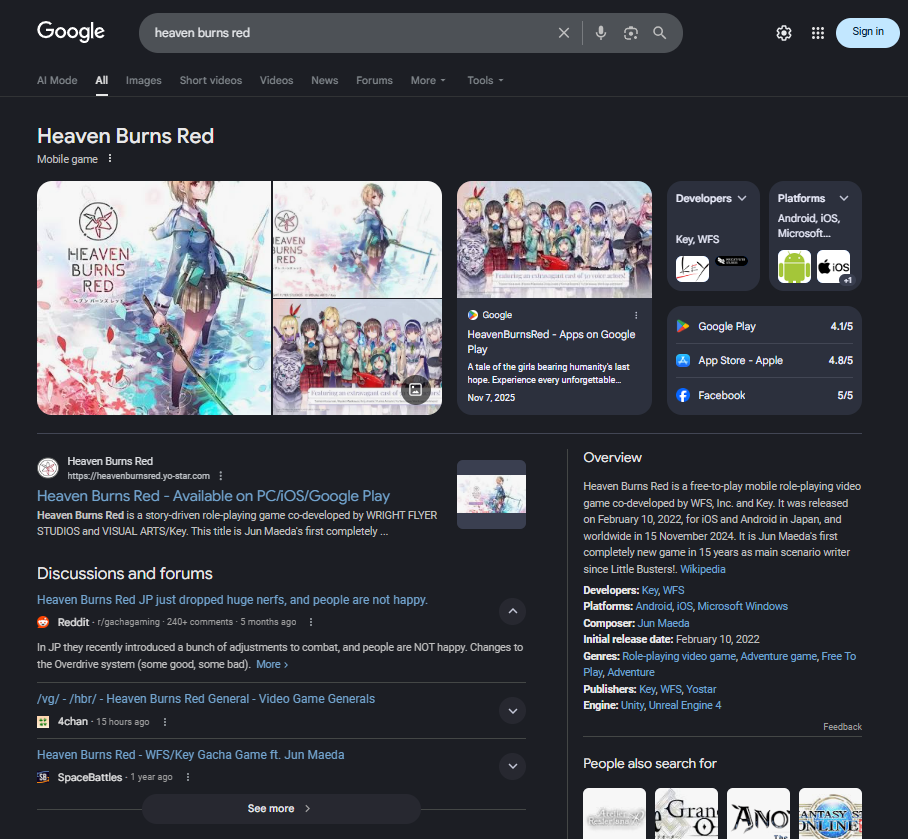Click the iOS platform icon
Screen dimensions: 908x839
pyautogui.click(x=833, y=267)
